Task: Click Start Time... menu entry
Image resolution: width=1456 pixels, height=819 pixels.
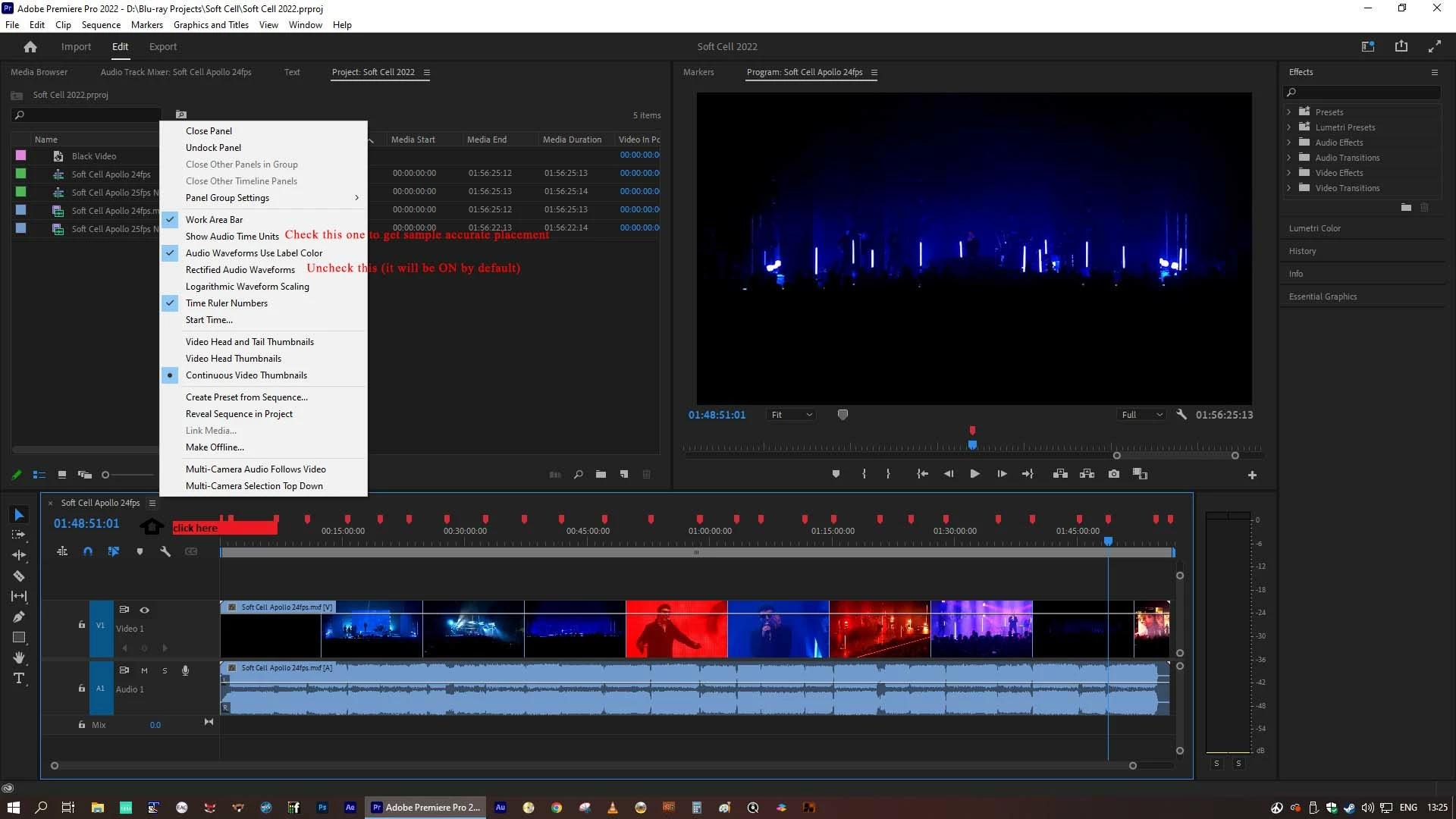Action: (x=209, y=320)
